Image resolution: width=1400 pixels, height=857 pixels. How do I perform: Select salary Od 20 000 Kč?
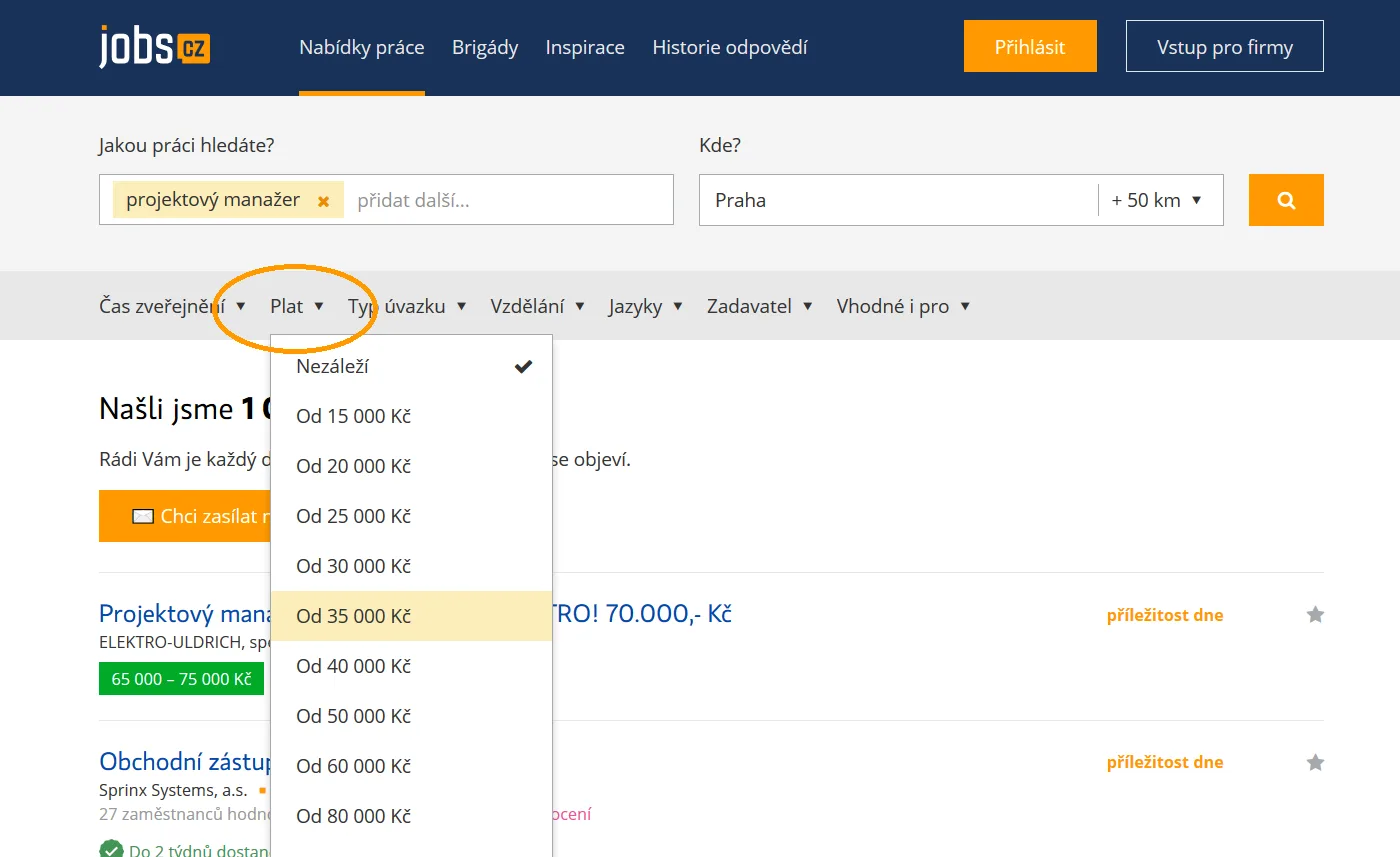pos(411,466)
